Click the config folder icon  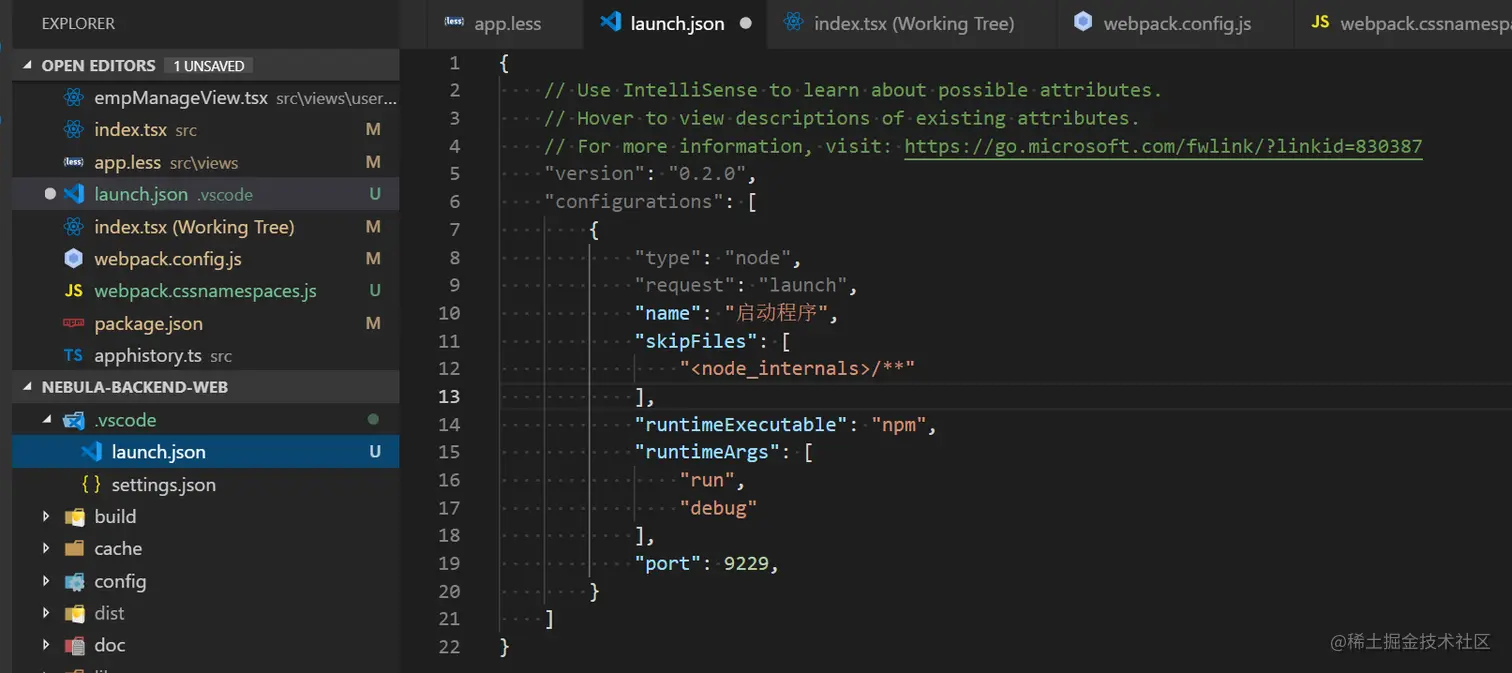pyautogui.click(x=74, y=581)
